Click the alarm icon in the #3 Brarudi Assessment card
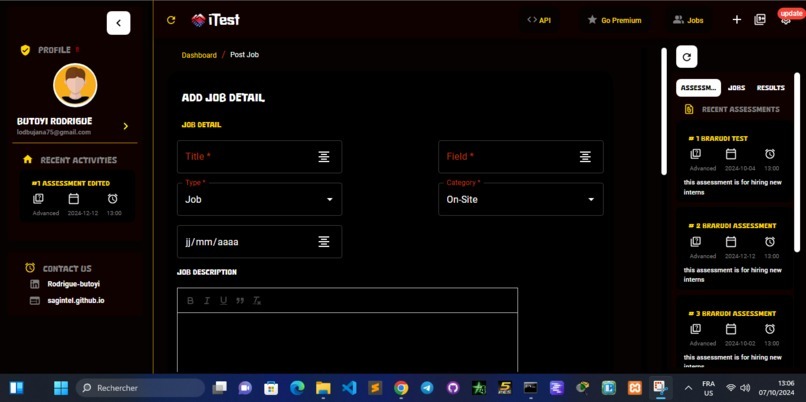The height and width of the screenshot is (402, 806). coord(770,329)
